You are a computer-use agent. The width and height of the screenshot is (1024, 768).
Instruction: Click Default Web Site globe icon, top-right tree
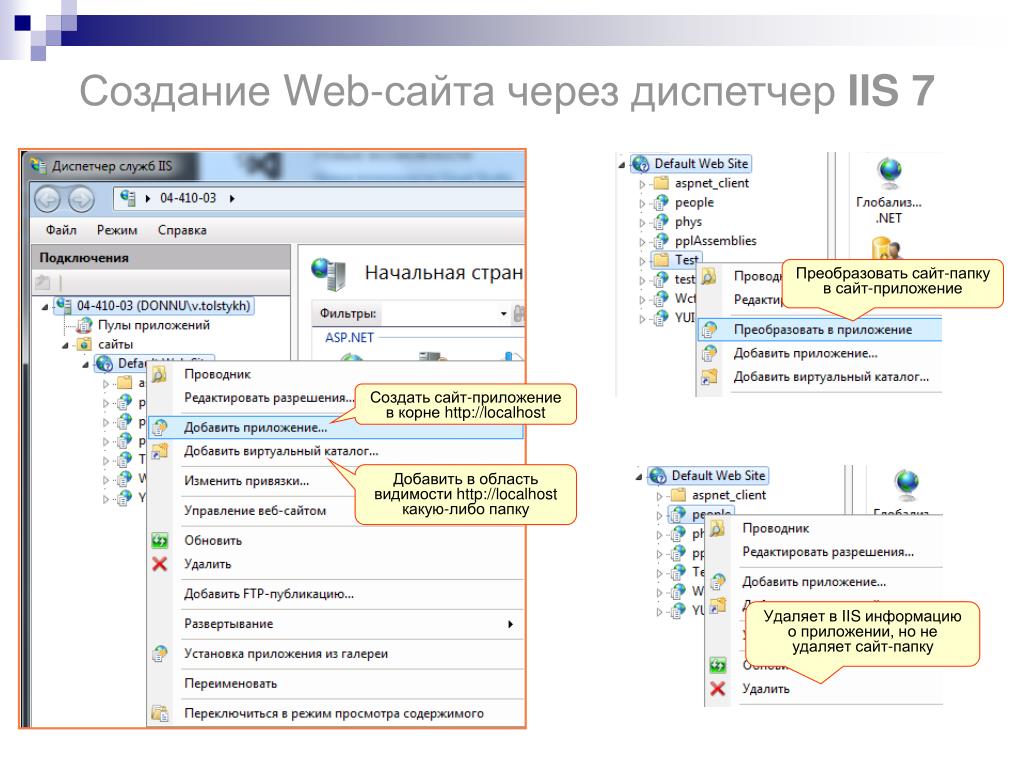click(641, 164)
